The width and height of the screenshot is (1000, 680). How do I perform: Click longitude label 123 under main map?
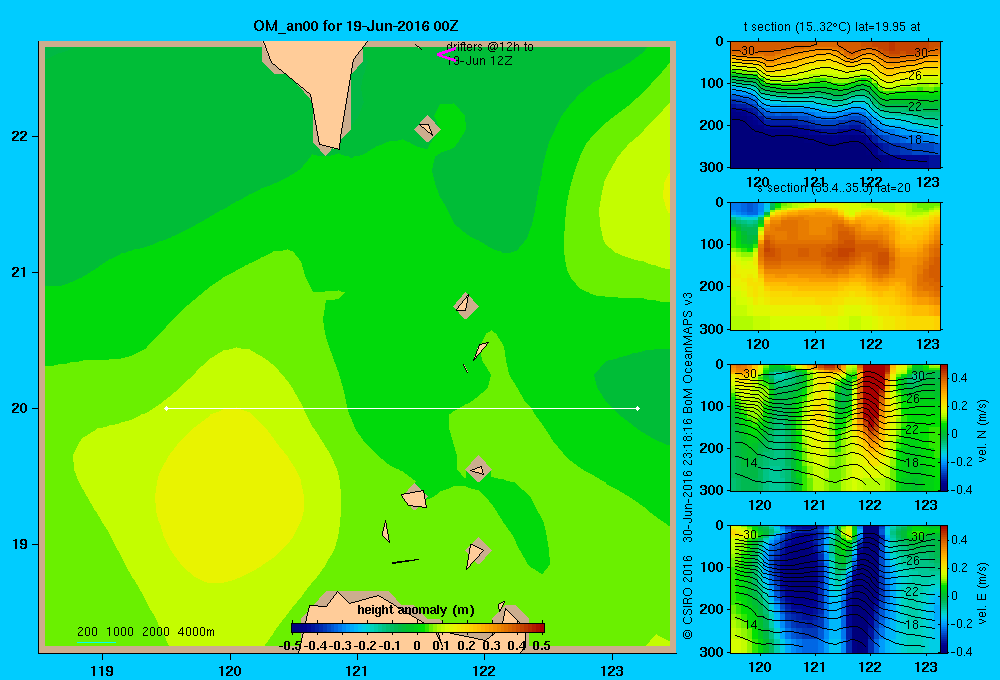(x=612, y=670)
